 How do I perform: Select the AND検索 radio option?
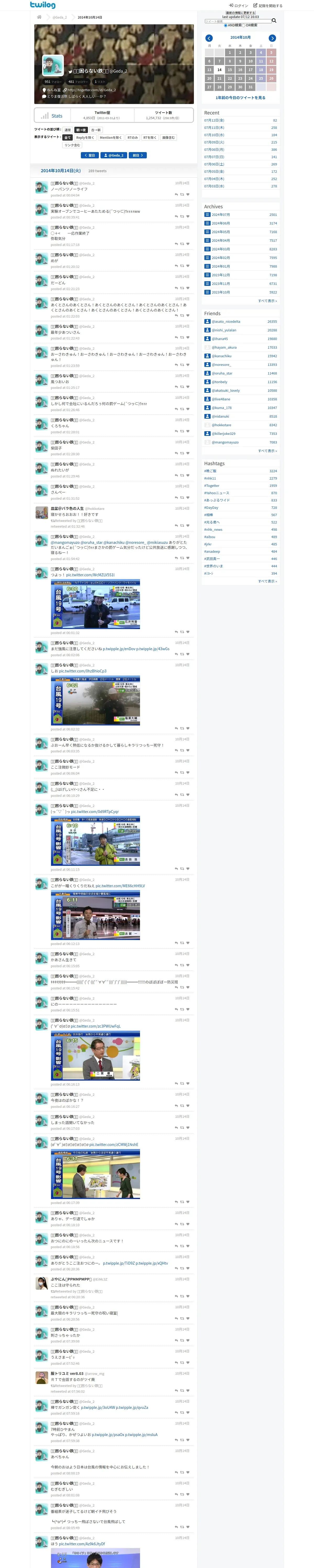[225, 26]
